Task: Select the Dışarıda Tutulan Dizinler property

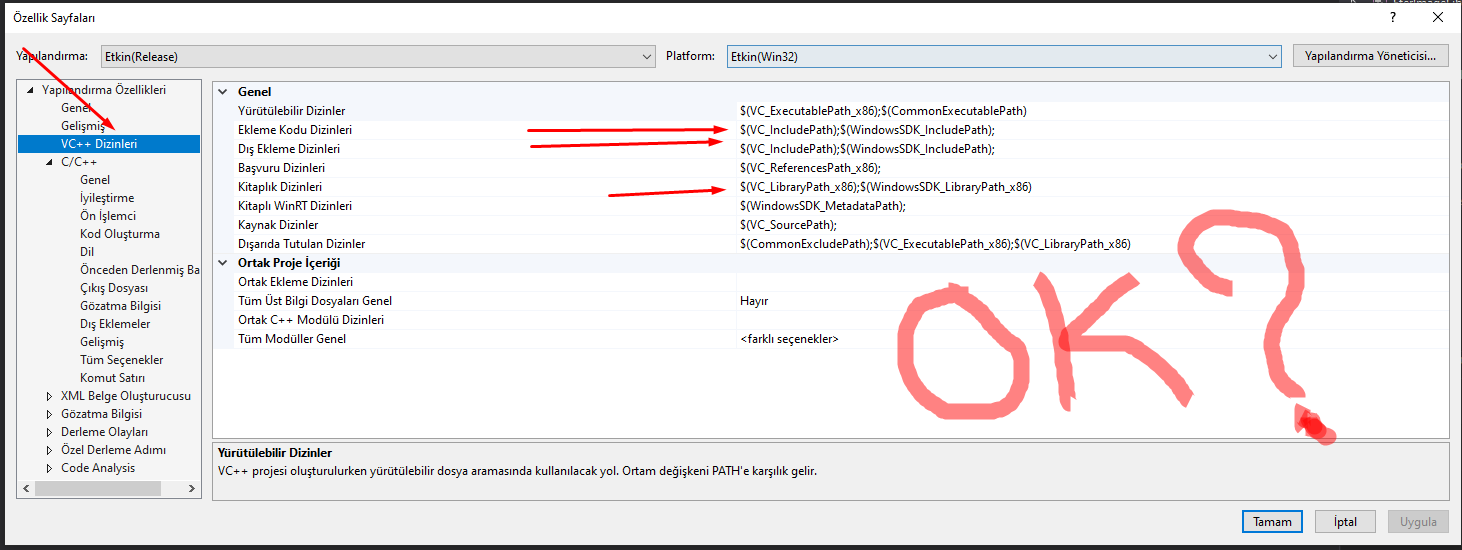Action: [301, 244]
